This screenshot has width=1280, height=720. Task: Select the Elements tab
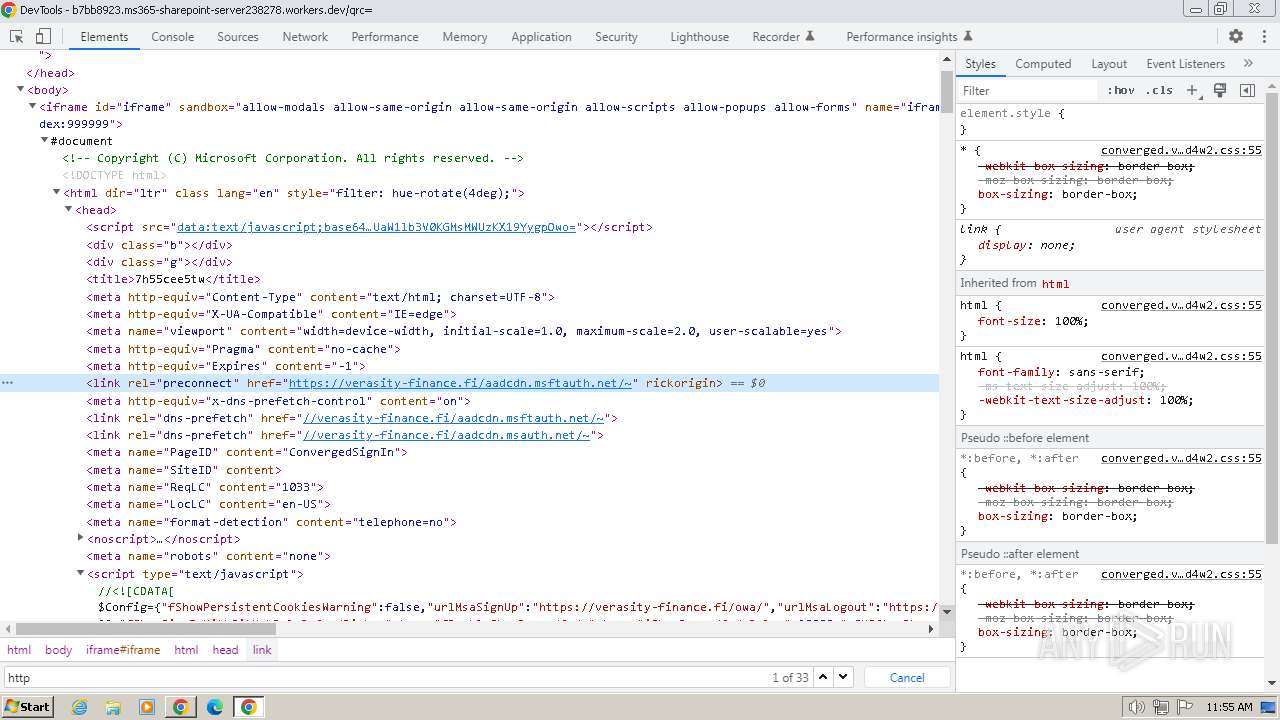click(104, 36)
